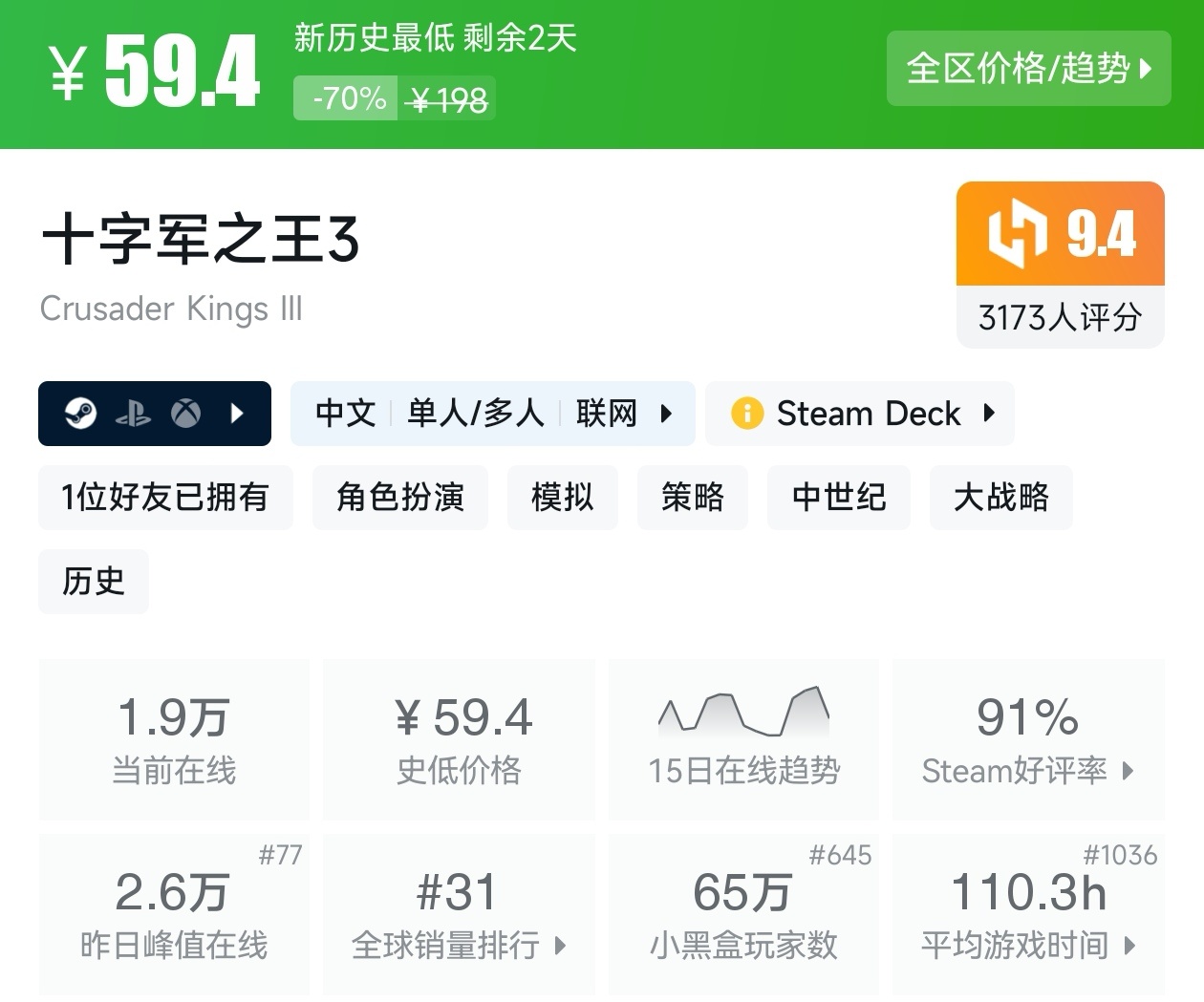Select the 模拟 tag
Screen dimensions: 1204x1002
(562, 498)
